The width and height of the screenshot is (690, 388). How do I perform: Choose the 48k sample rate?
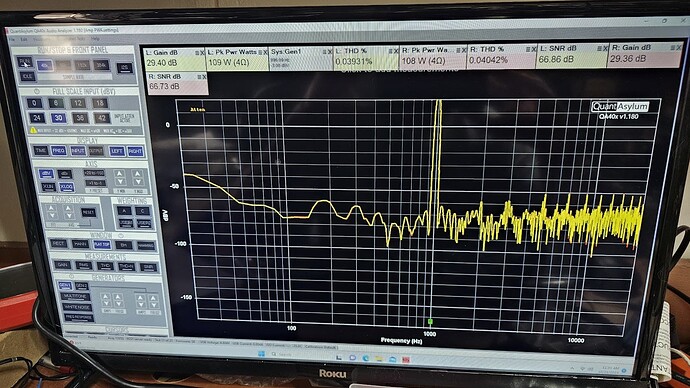44,66
